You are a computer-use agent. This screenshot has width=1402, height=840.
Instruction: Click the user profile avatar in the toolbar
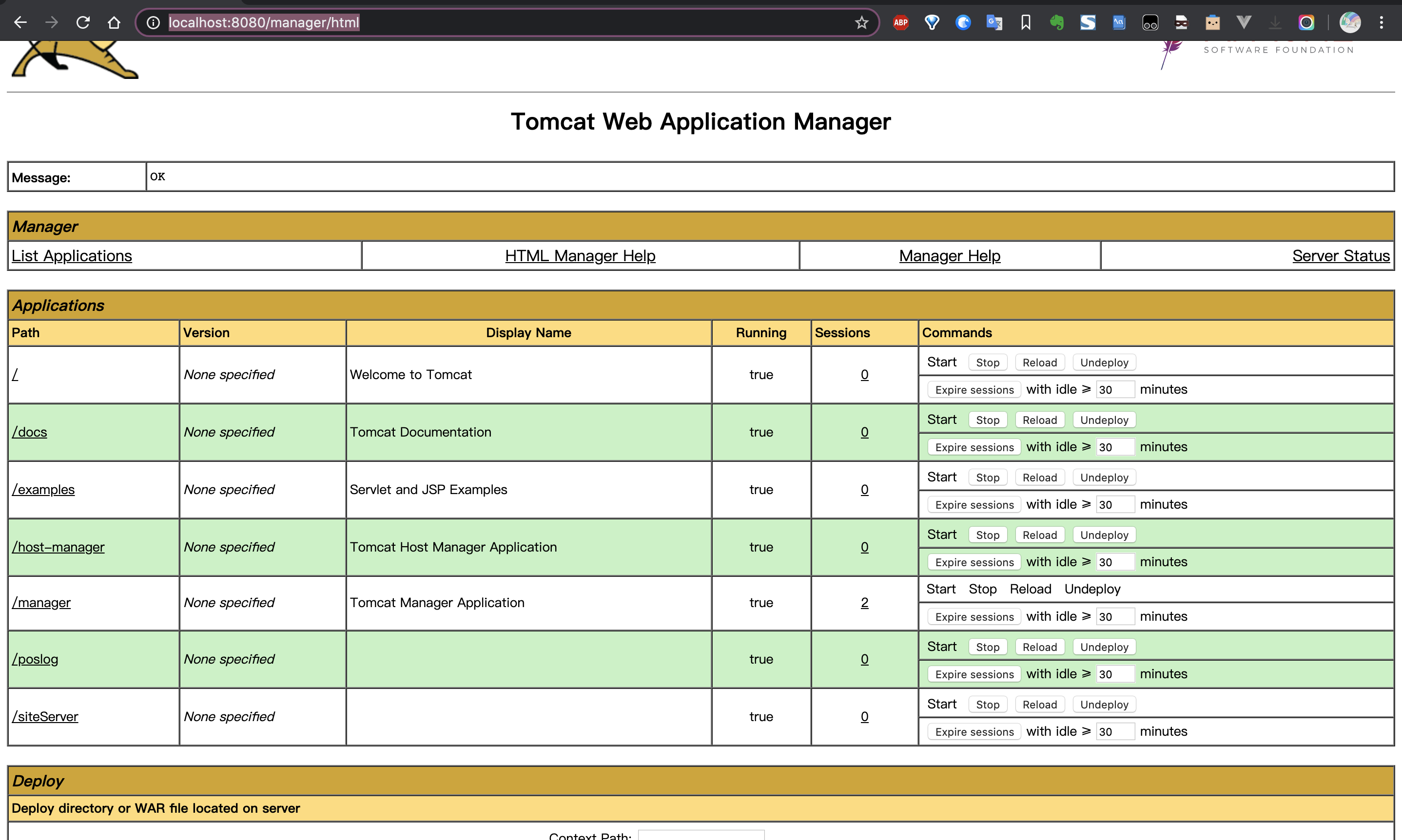[x=1349, y=22]
